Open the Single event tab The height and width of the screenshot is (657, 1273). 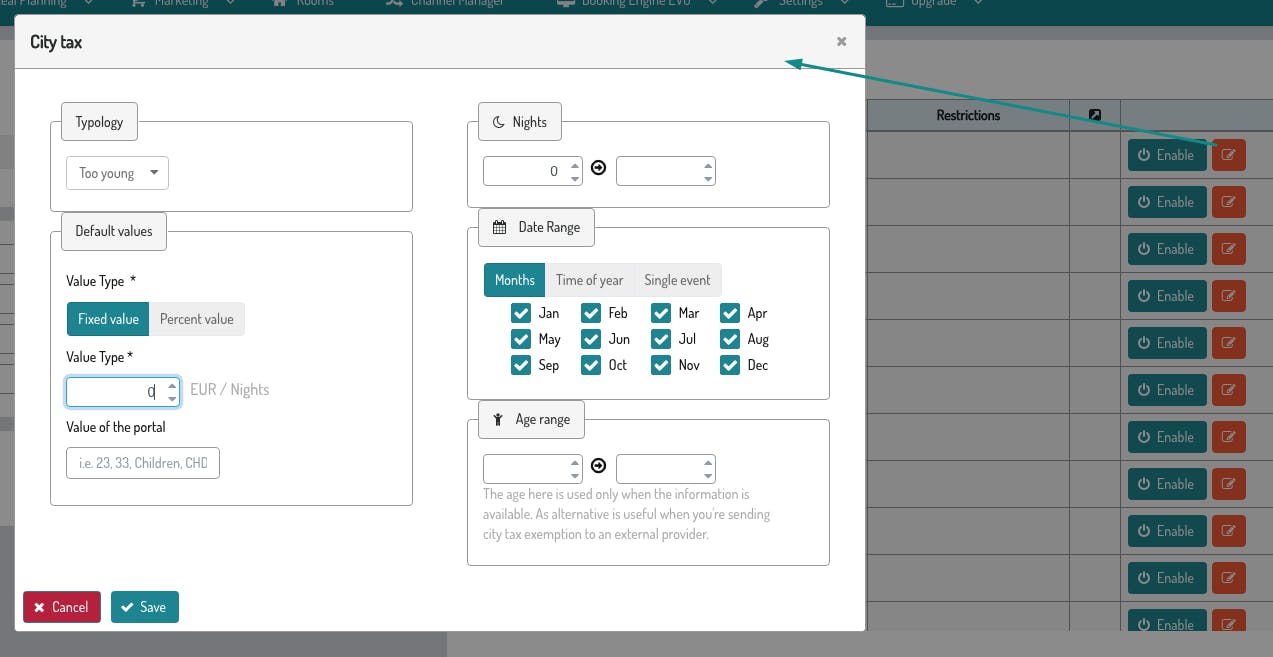tap(678, 280)
